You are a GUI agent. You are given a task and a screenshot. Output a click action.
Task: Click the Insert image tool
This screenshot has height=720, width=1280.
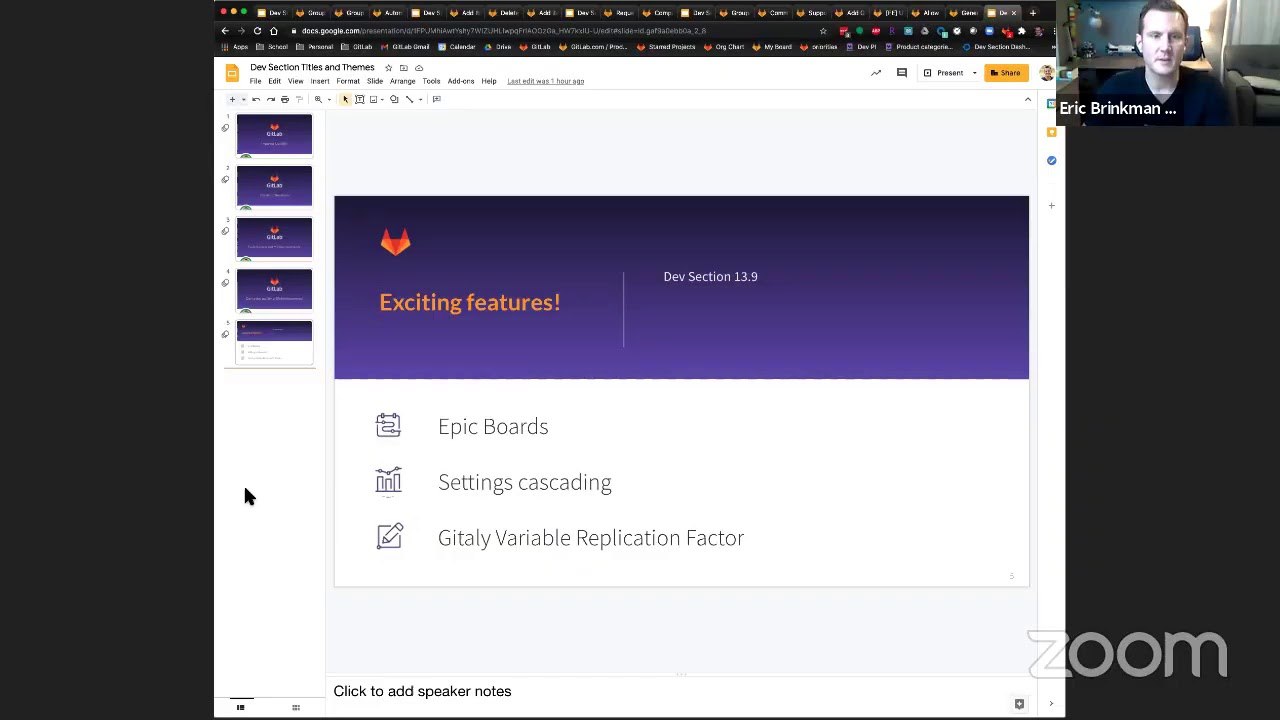click(373, 99)
